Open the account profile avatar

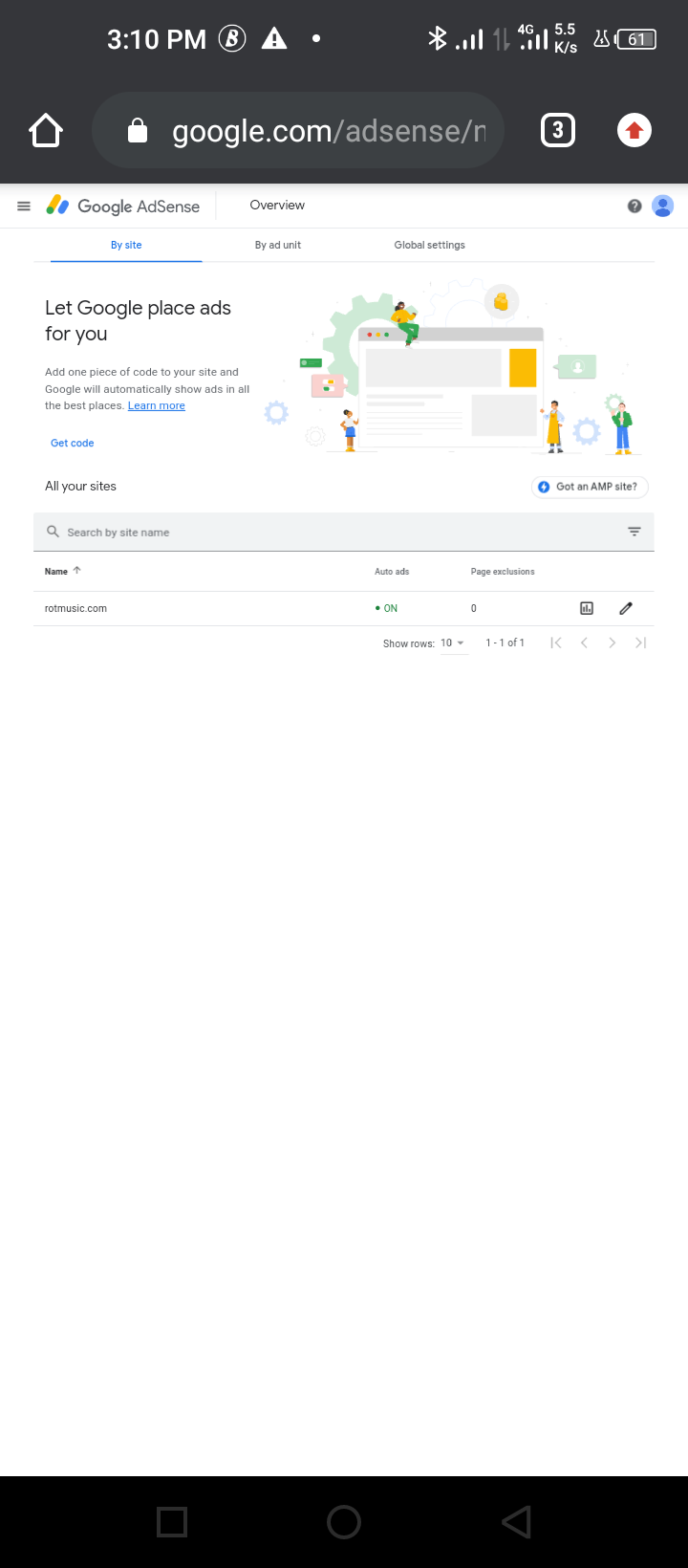(x=663, y=206)
